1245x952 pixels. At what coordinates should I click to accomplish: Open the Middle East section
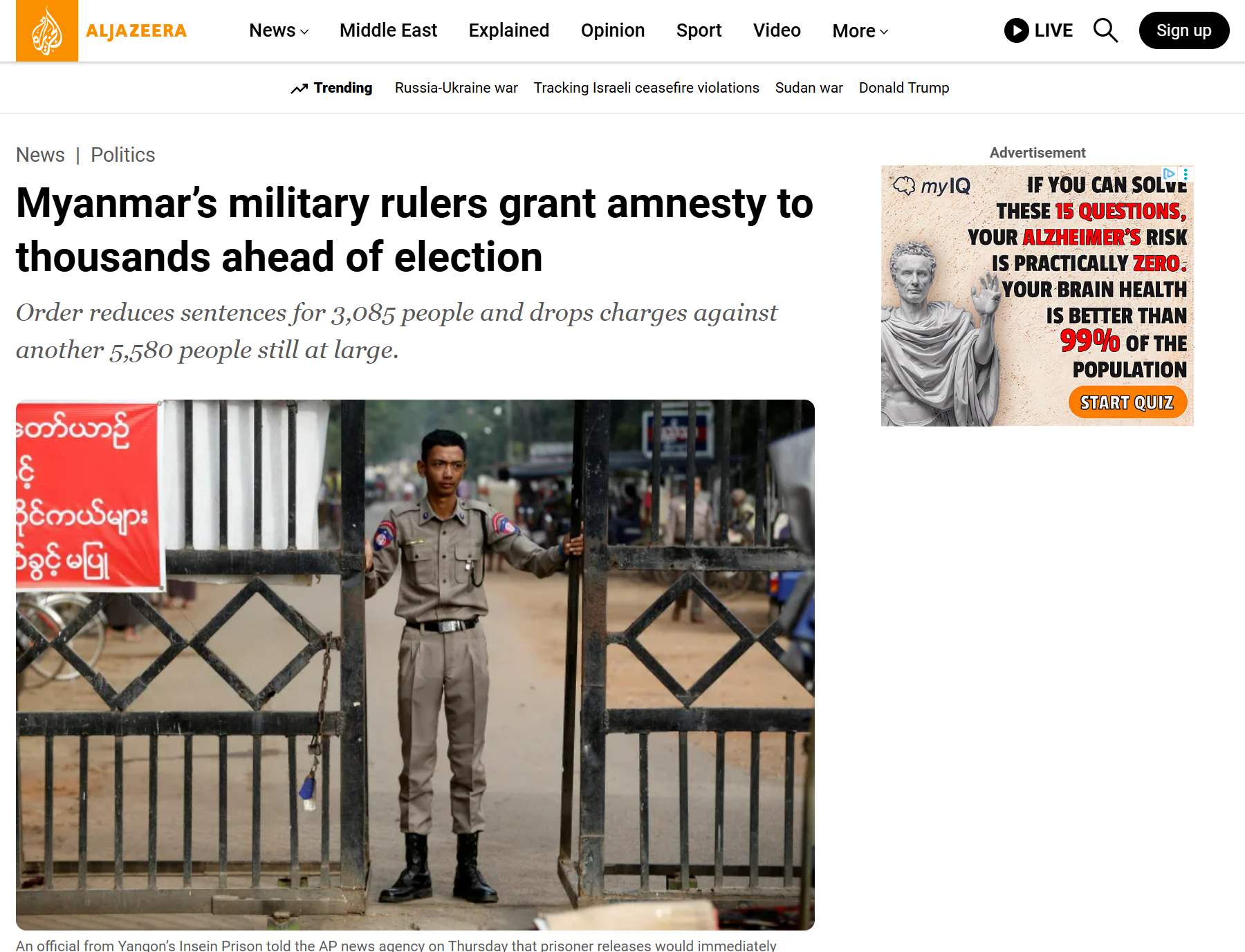click(388, 30)
